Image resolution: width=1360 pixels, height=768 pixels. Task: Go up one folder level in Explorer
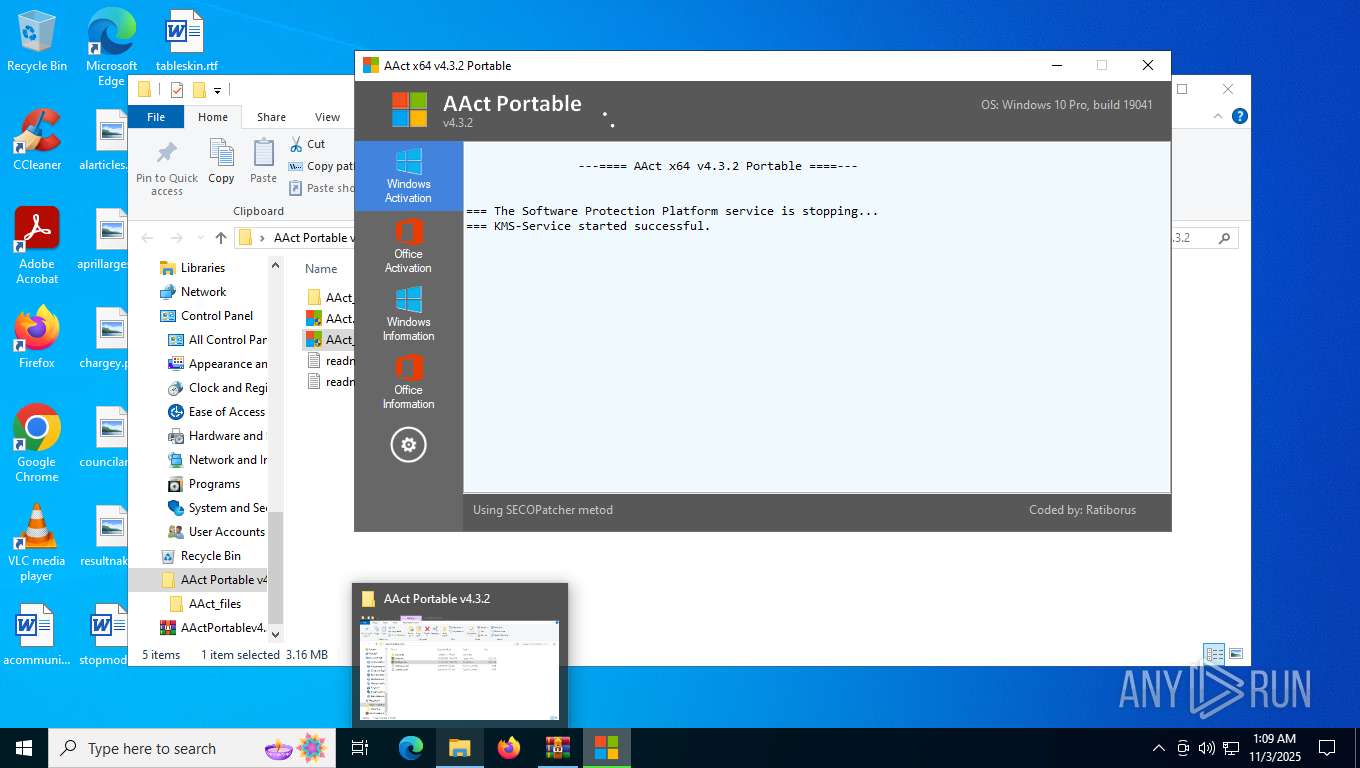point(221,238)
